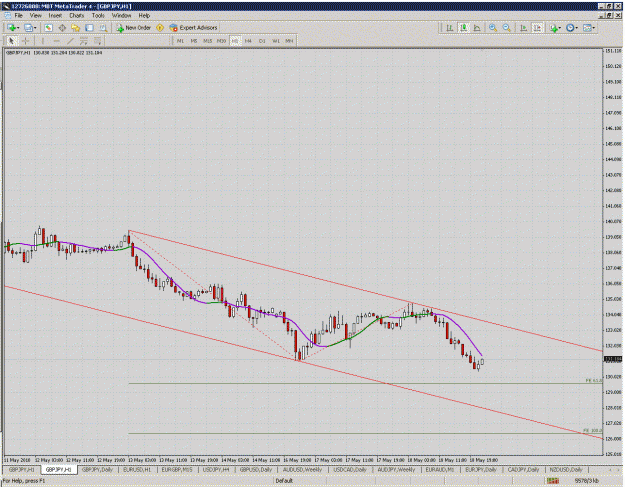The width and height of the screenshot is (625, 487).
Task: Open the Strategy Tester magnifier icon
Action: coord(103,27)
